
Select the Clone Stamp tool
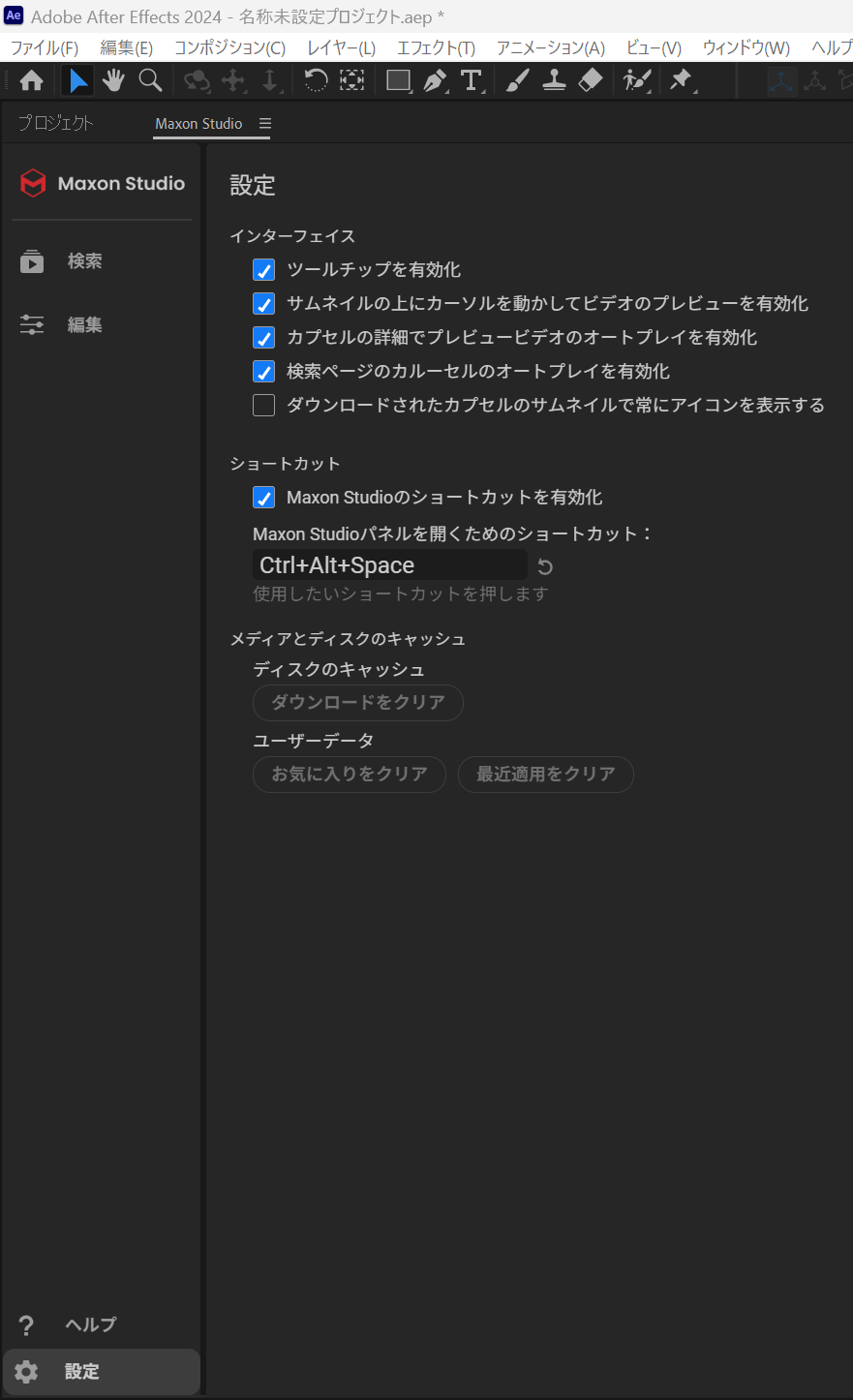tap(554, 80)
